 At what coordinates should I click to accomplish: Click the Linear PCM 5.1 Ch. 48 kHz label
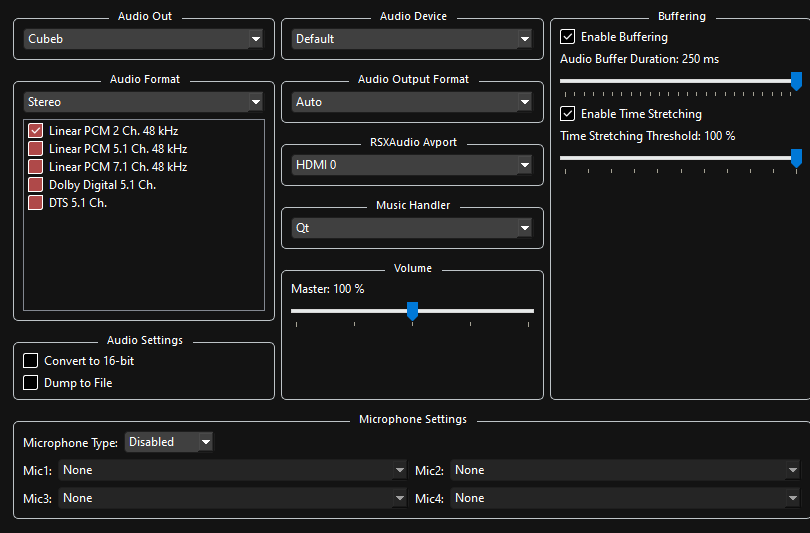click(118, 149)
